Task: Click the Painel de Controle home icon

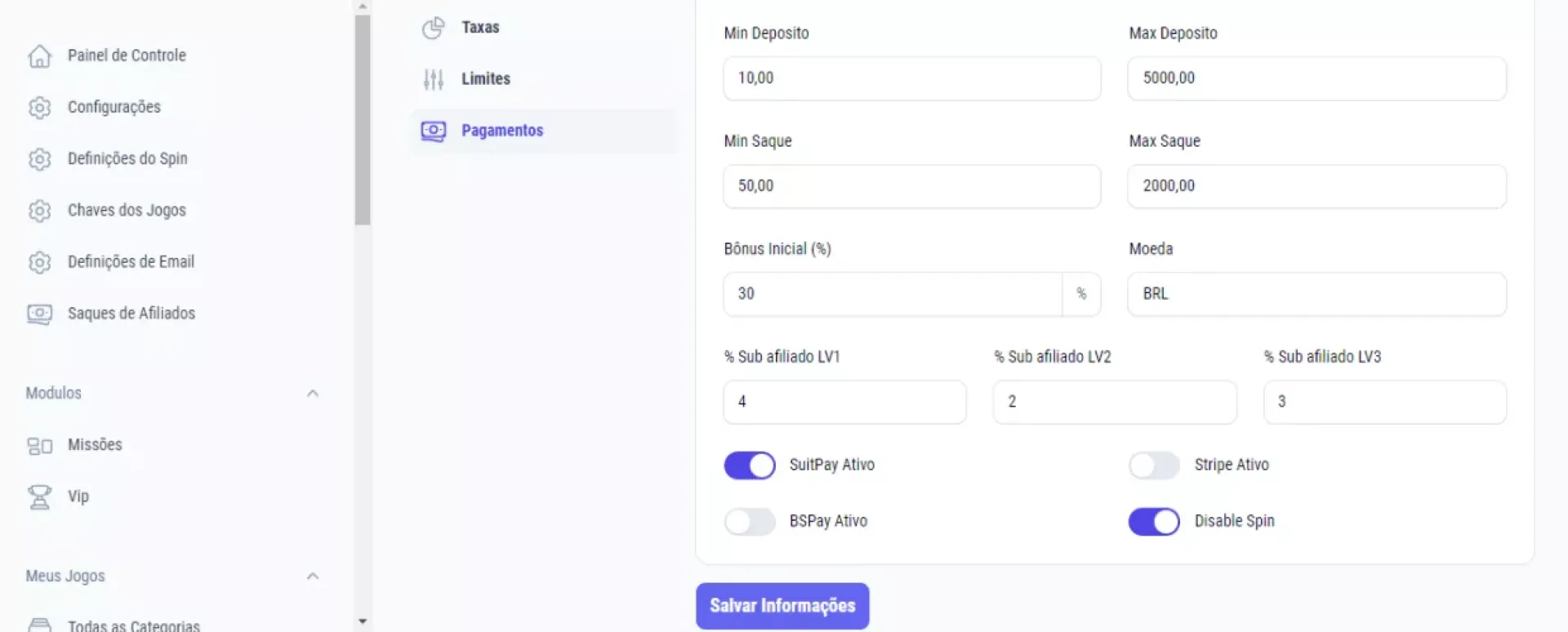Action: pos(39,56)
